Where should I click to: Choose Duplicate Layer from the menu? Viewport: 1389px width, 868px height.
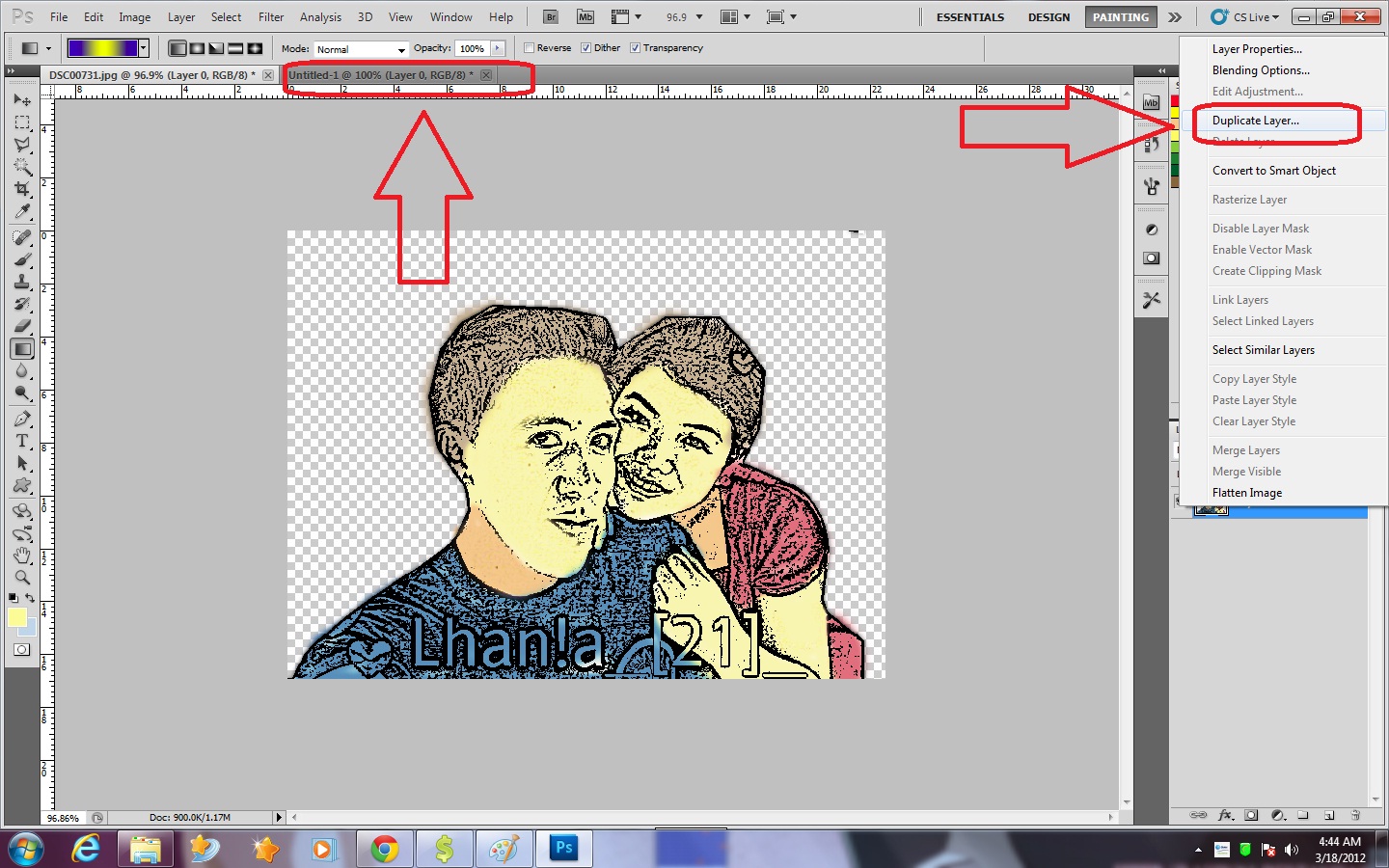[x=1254, y=121]
